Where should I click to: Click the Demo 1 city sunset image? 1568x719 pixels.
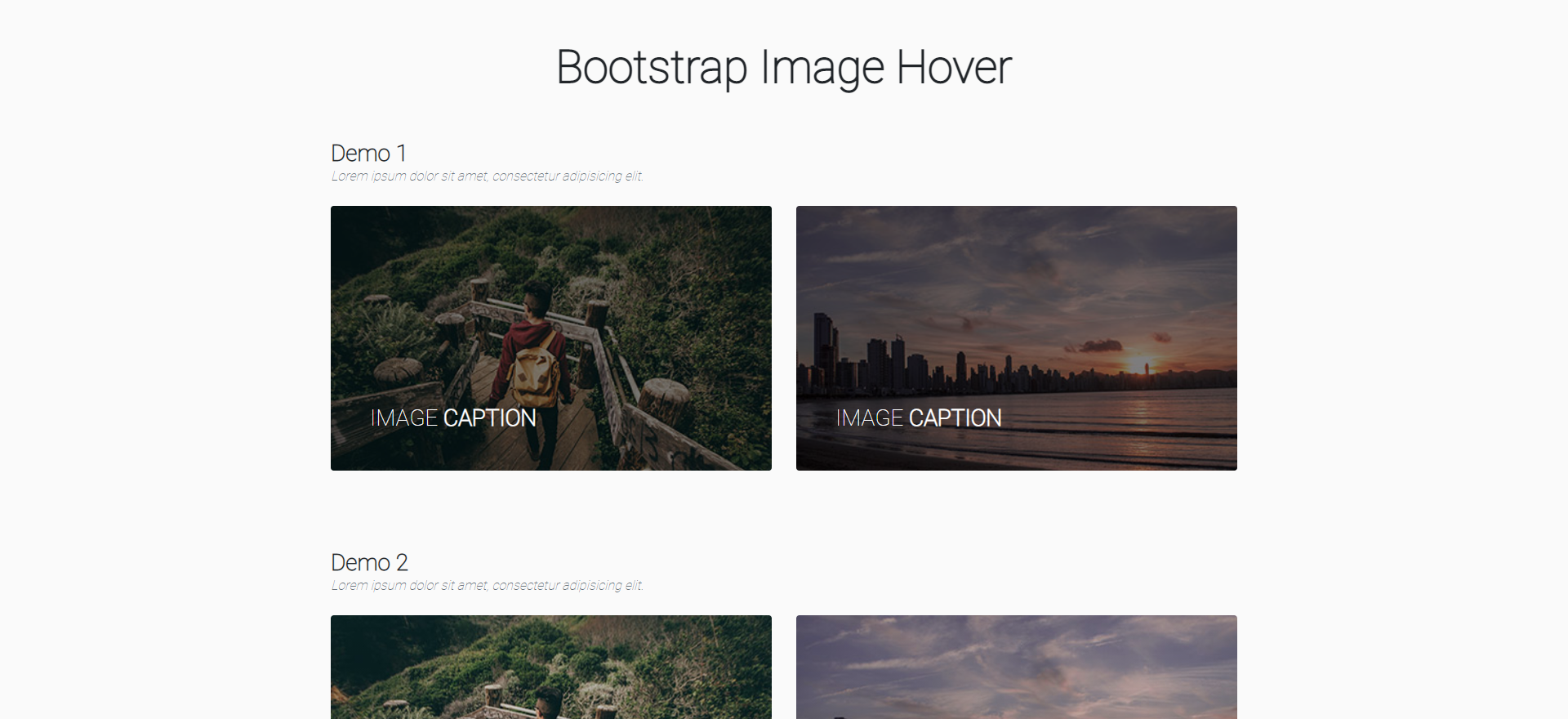[1017, 338]
